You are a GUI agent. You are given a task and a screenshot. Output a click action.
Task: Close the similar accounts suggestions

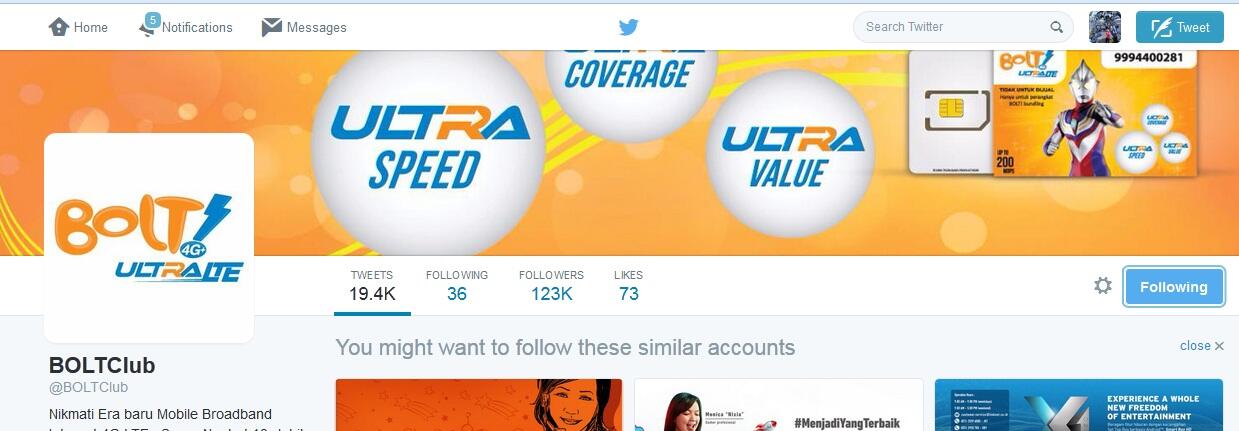click(x=1201, y=346)
